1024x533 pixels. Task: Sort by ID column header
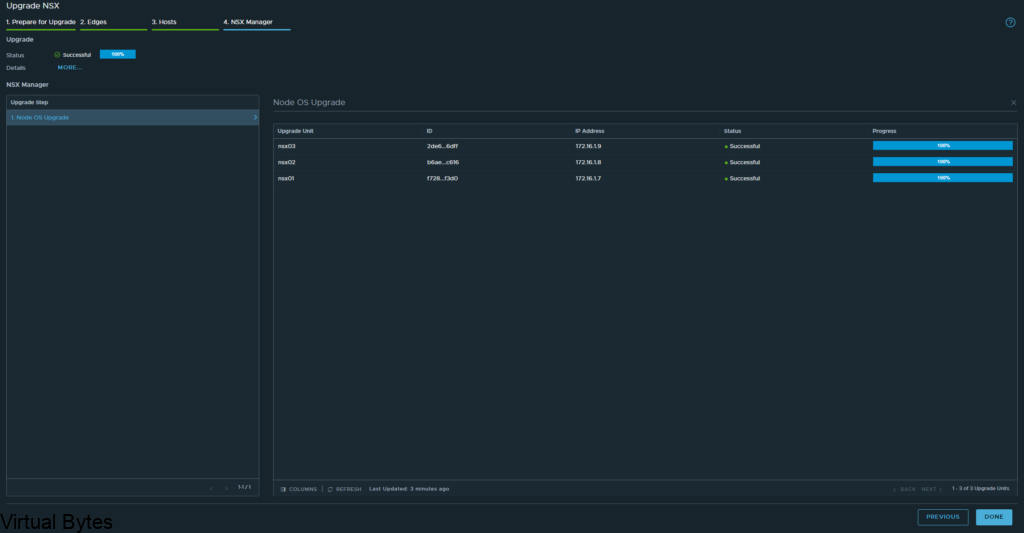pos(429,131)
